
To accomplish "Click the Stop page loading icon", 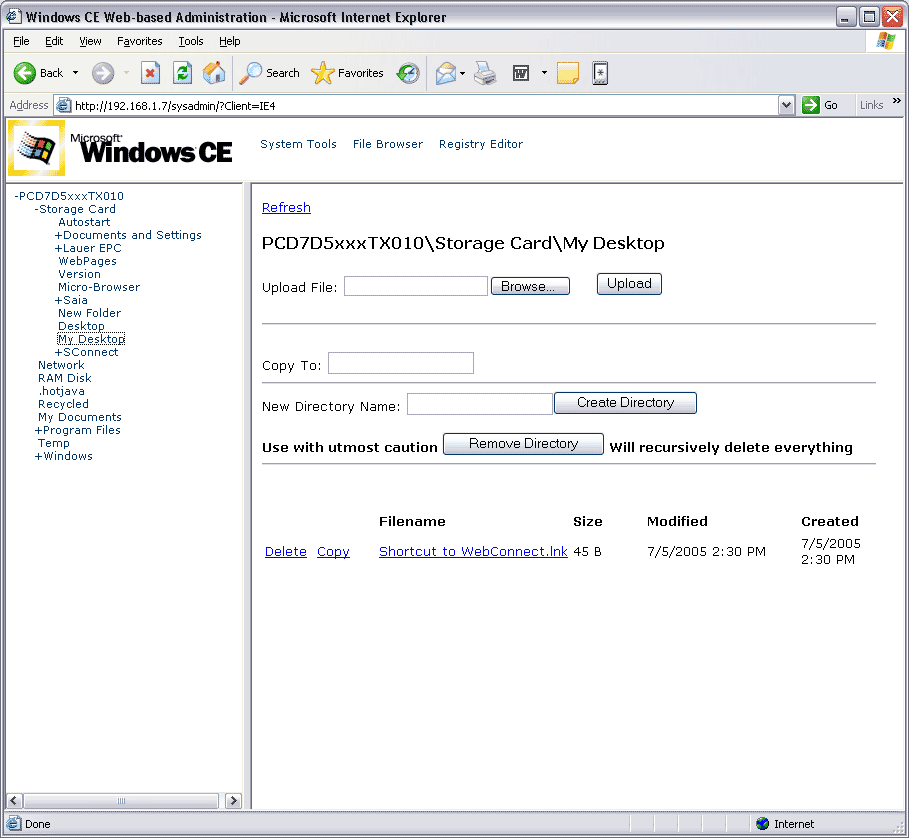I will tap(150, 73).
